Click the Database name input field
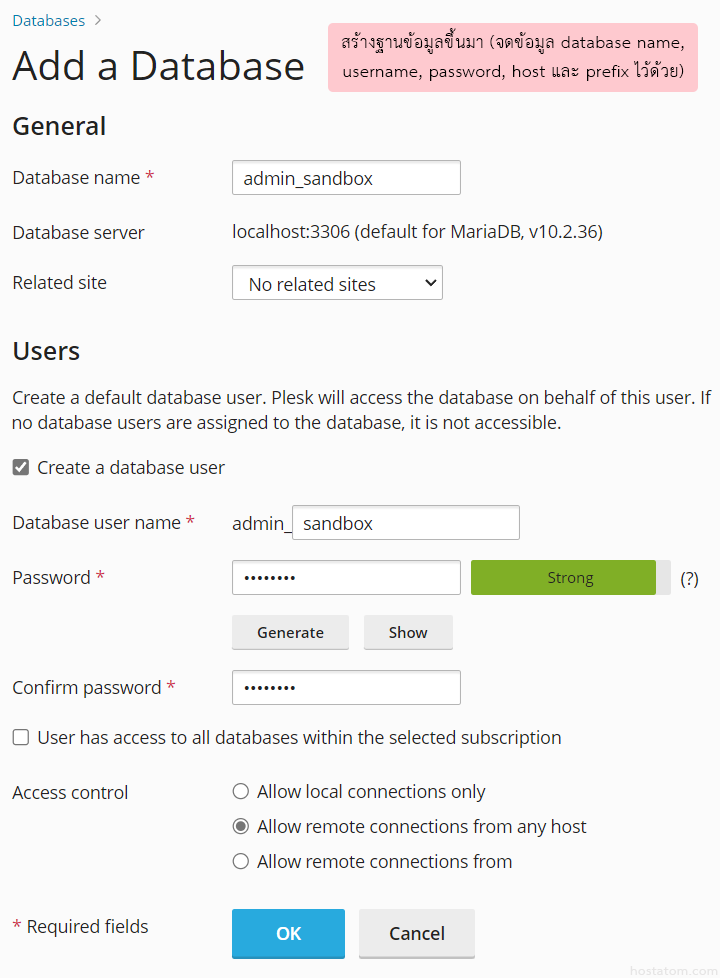 [346, 178]
